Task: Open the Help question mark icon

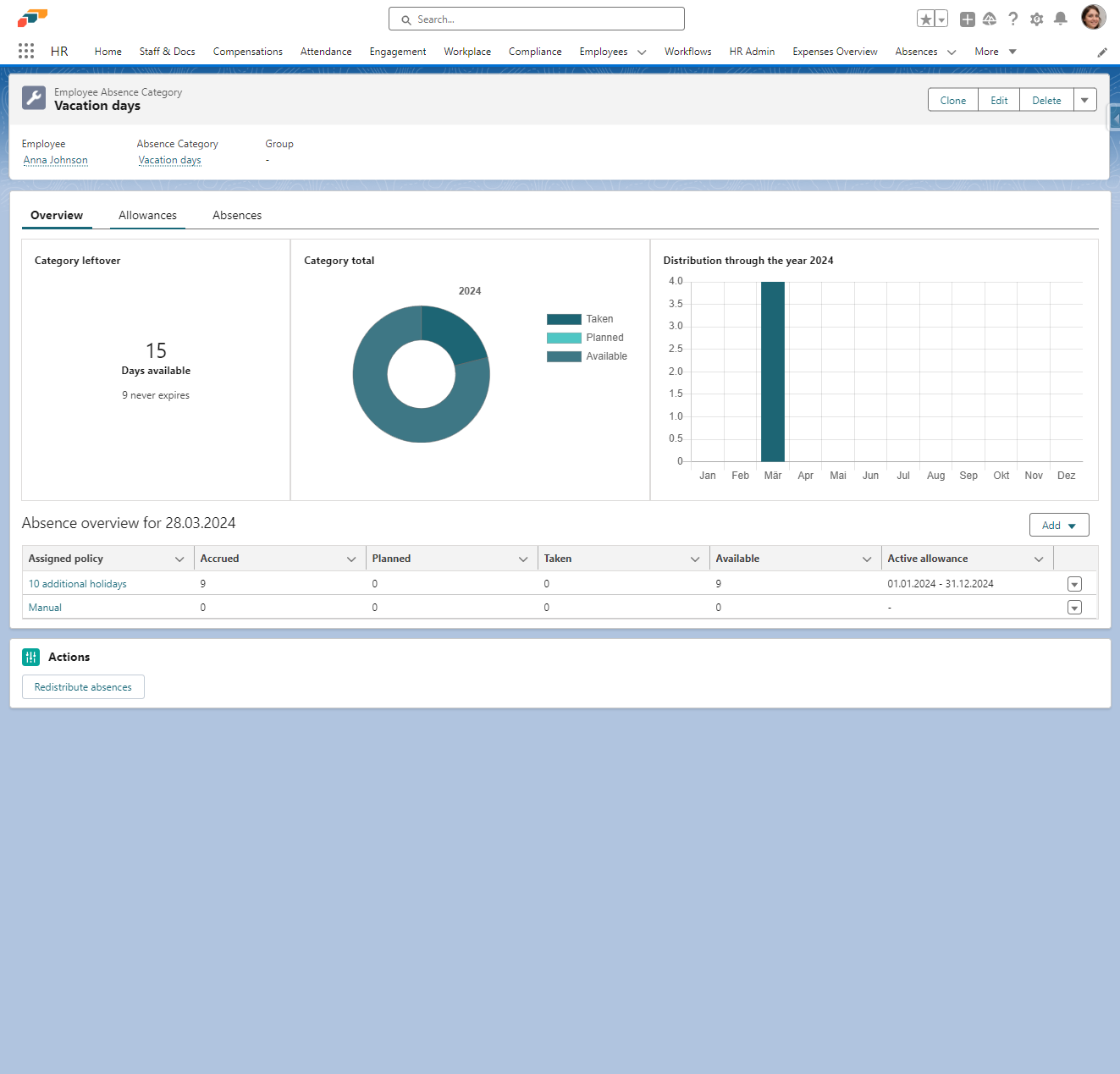Action: [x=1013, y=19]
